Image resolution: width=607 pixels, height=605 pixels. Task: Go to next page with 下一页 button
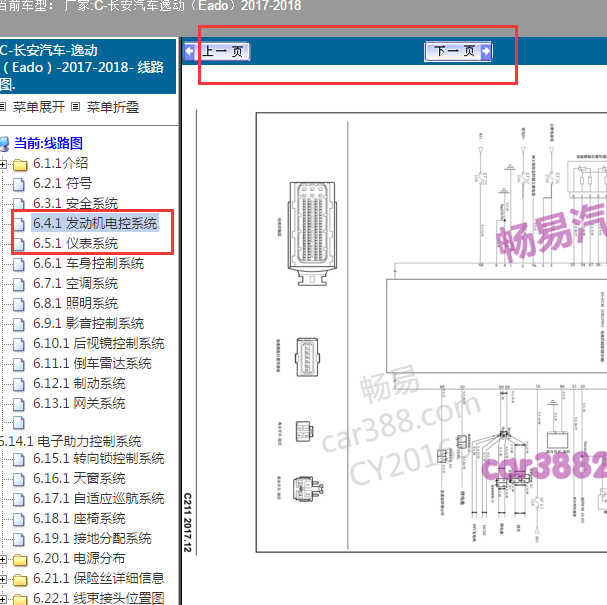pos(458,51)
